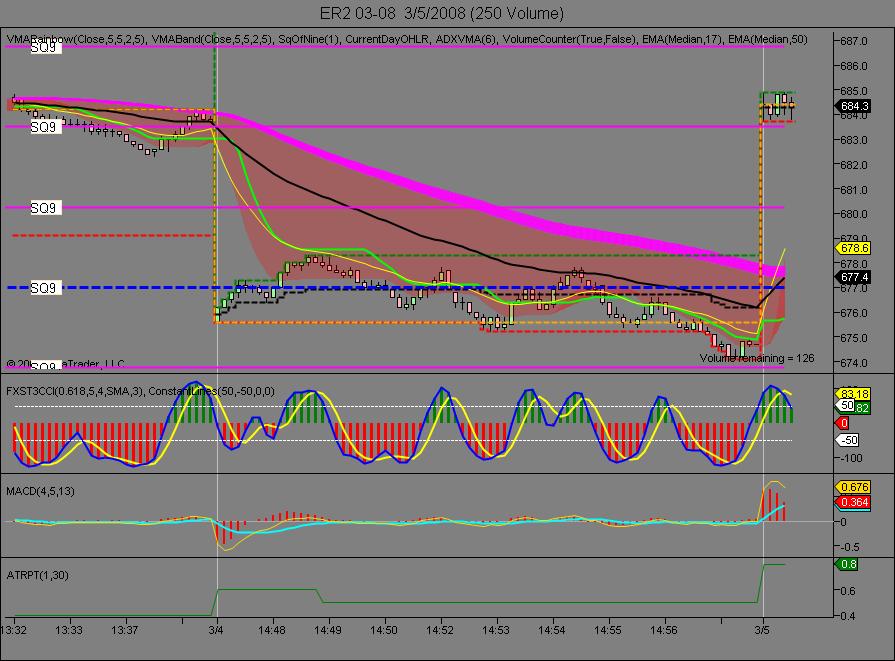
Task: Click the 14:48 time axis label
Action: 272,630
